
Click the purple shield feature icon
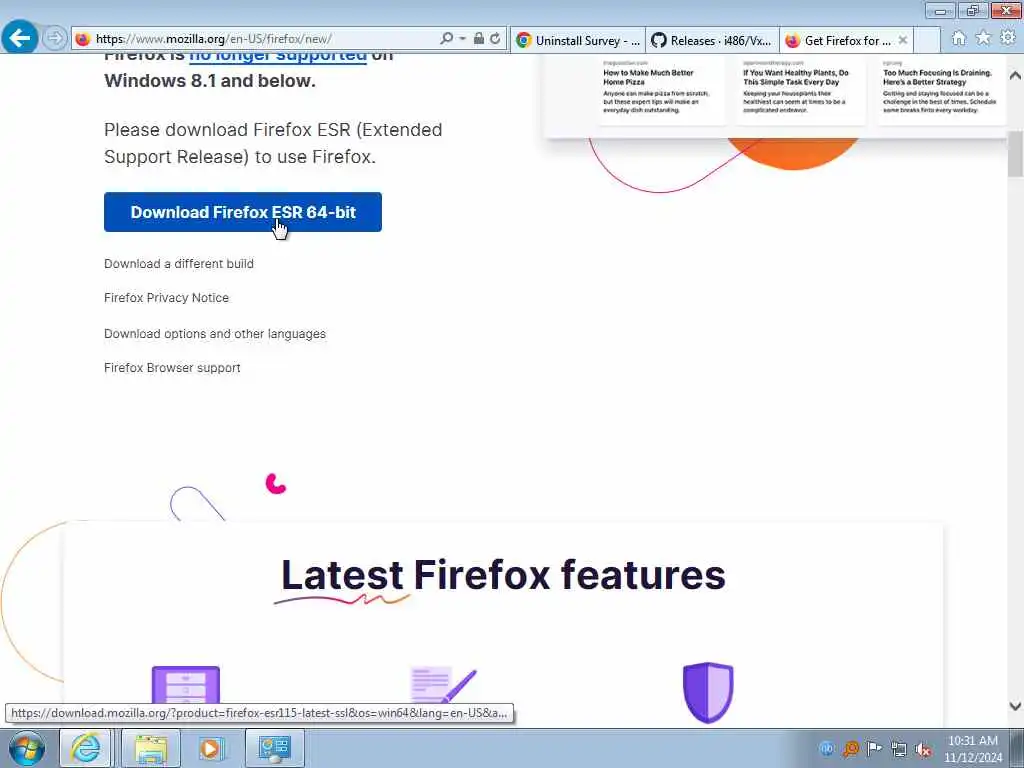(x=708, y=692)
